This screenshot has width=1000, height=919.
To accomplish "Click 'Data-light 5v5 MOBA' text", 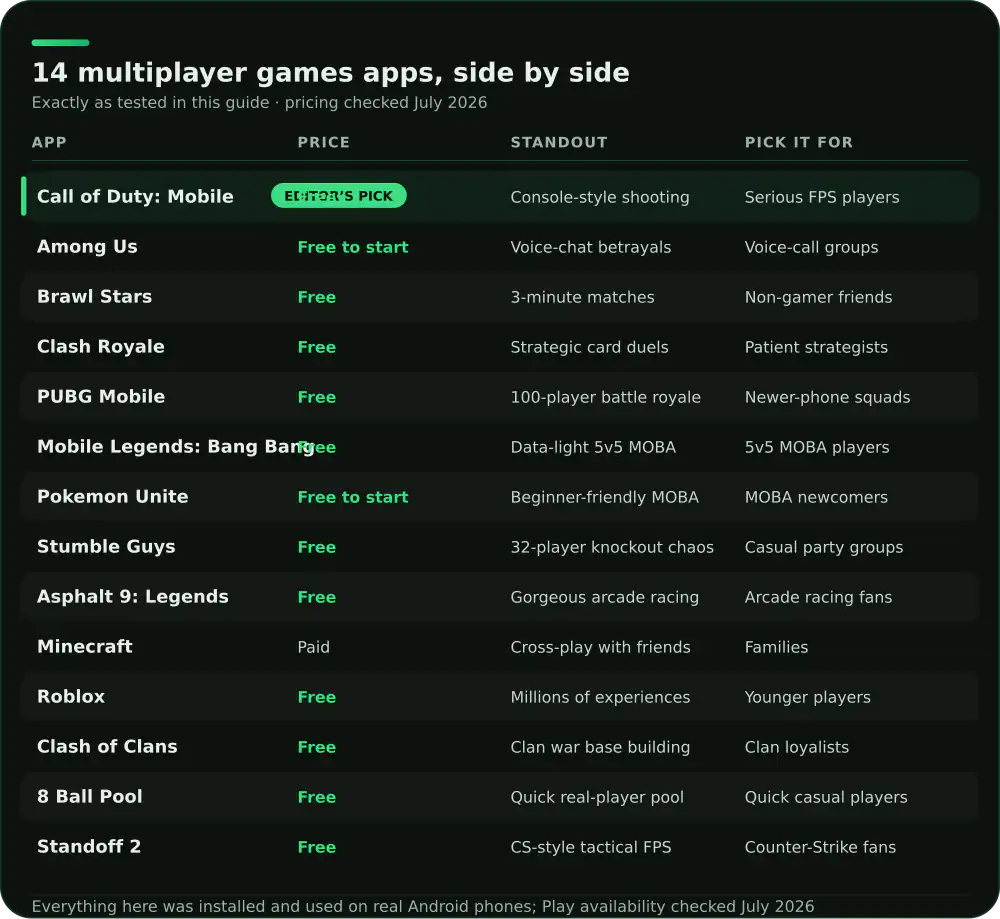I will pyautogui.click(x=593, y=447).
